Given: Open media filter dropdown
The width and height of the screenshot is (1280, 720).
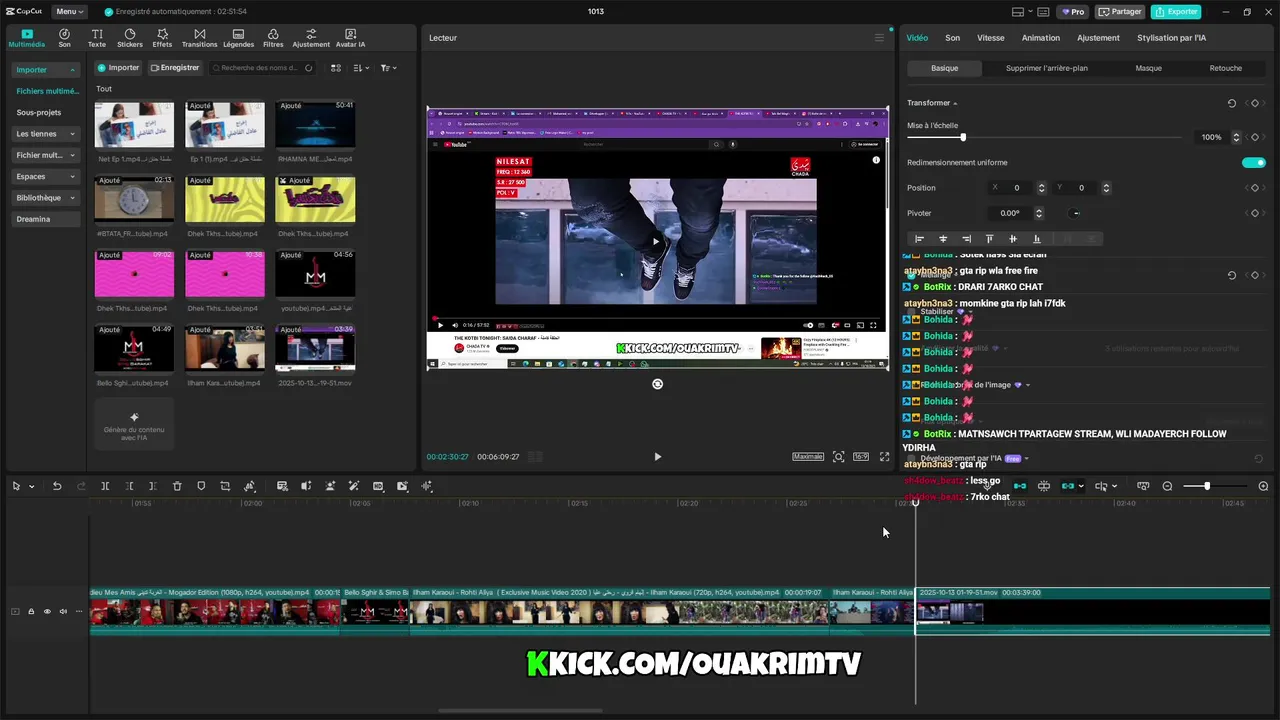Looking at the screenshot, I should click(x=388, y=68).
